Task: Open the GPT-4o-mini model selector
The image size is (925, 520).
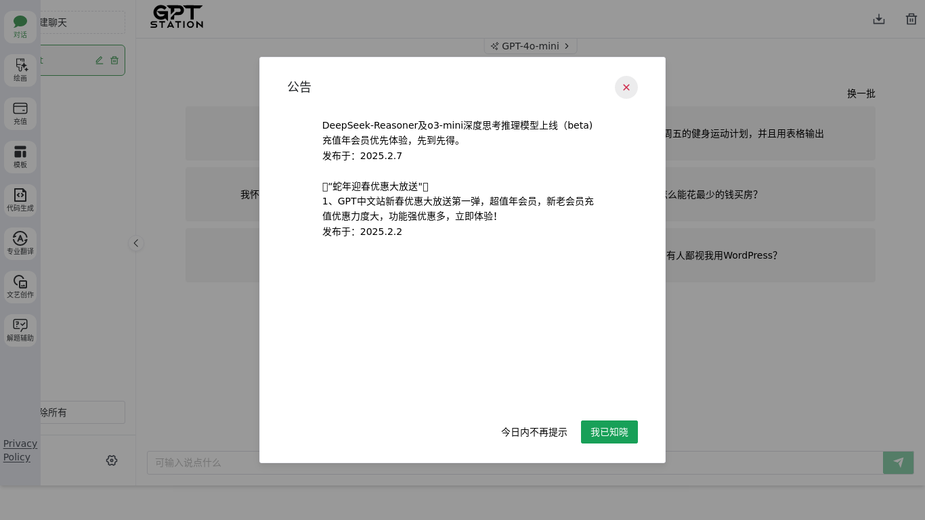Action: [x=530, y=46]
